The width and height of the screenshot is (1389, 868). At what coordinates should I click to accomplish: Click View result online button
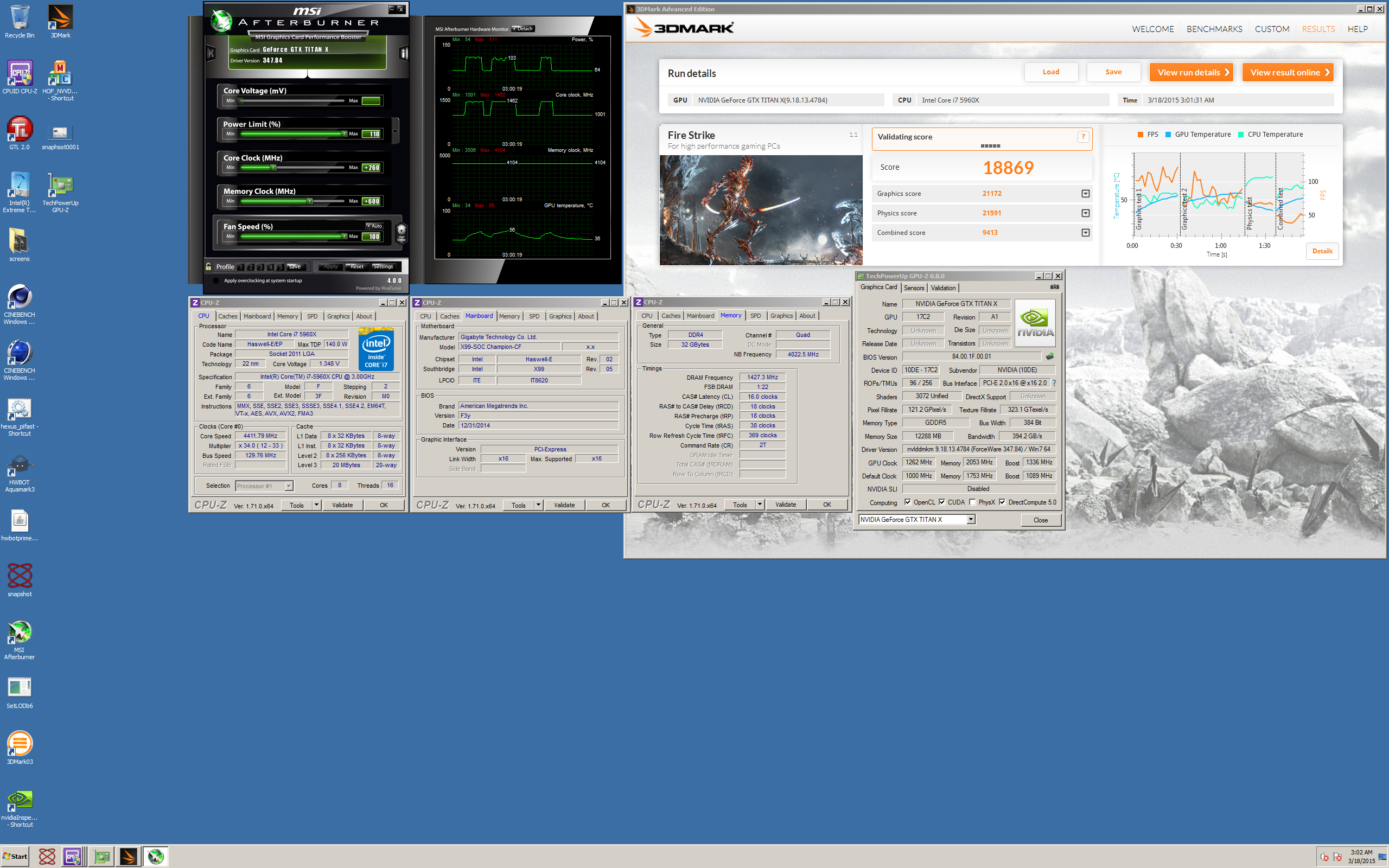click(1288, 72)
